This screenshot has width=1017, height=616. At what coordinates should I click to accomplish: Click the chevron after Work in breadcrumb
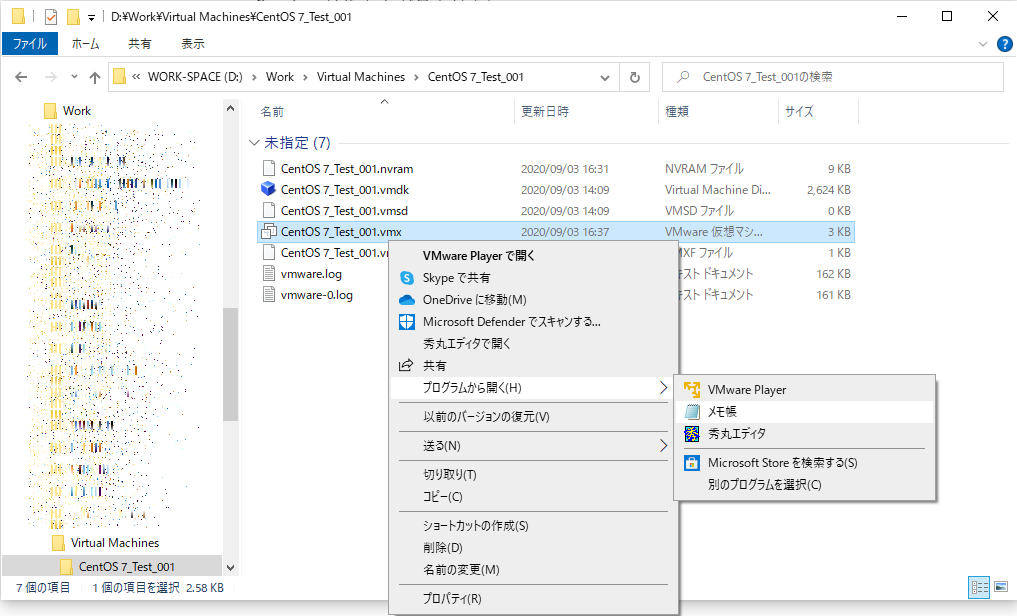tap(305, 77)
